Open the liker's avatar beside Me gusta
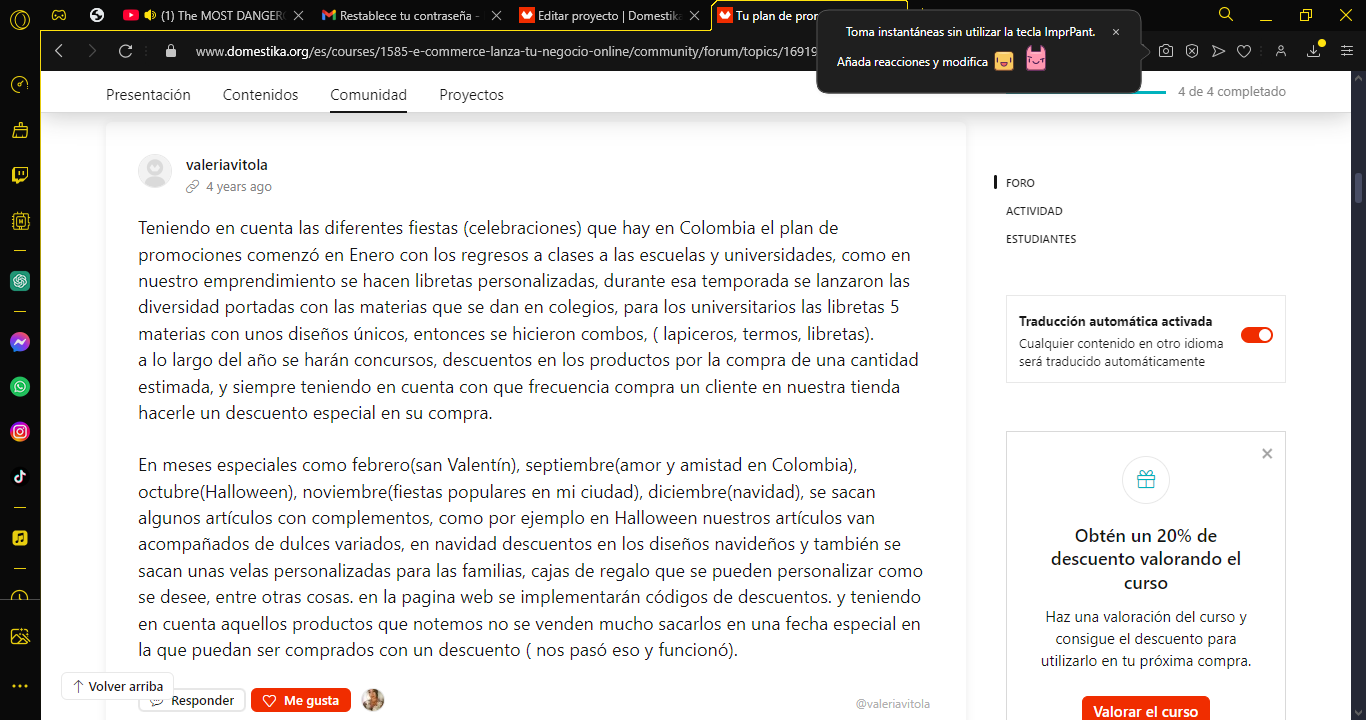Image resolution: width=1366 pixels, height=720 pixels. (373, 700)
